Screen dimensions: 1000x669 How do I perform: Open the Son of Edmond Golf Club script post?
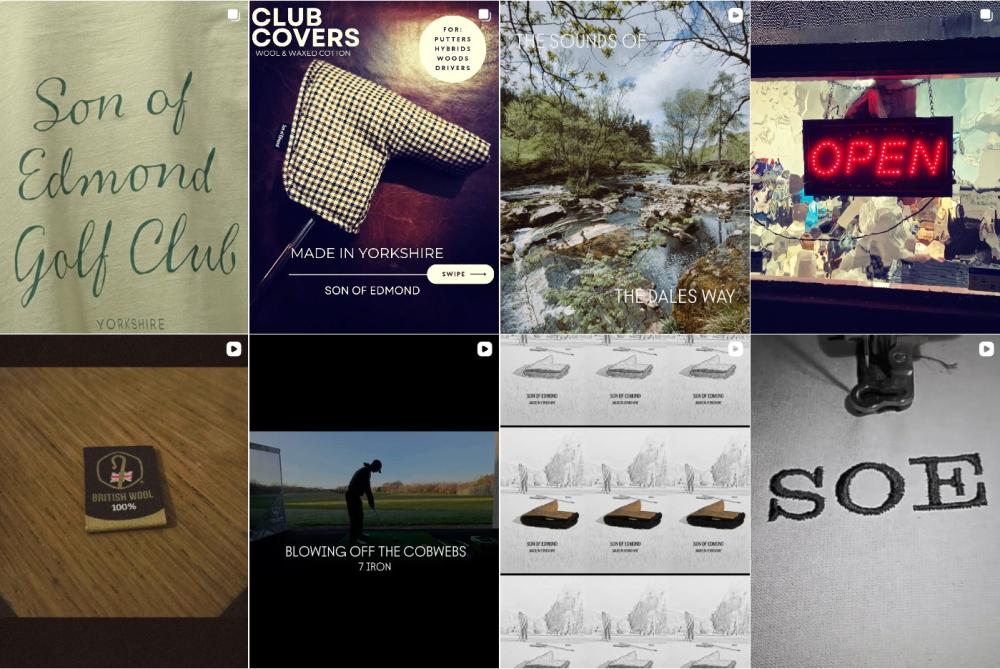(x=124, y=166)
